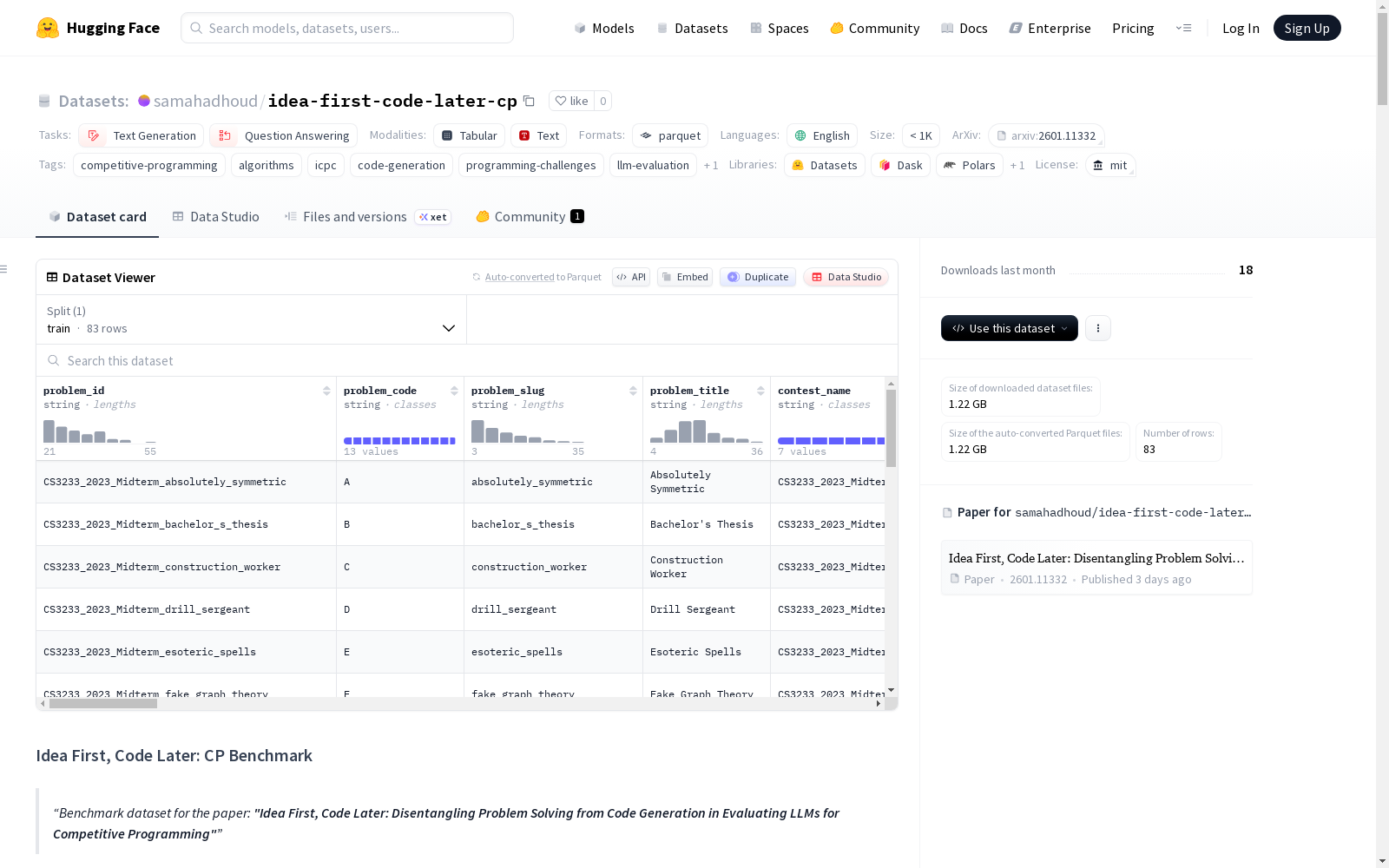Click the Polars library tag

970,165
